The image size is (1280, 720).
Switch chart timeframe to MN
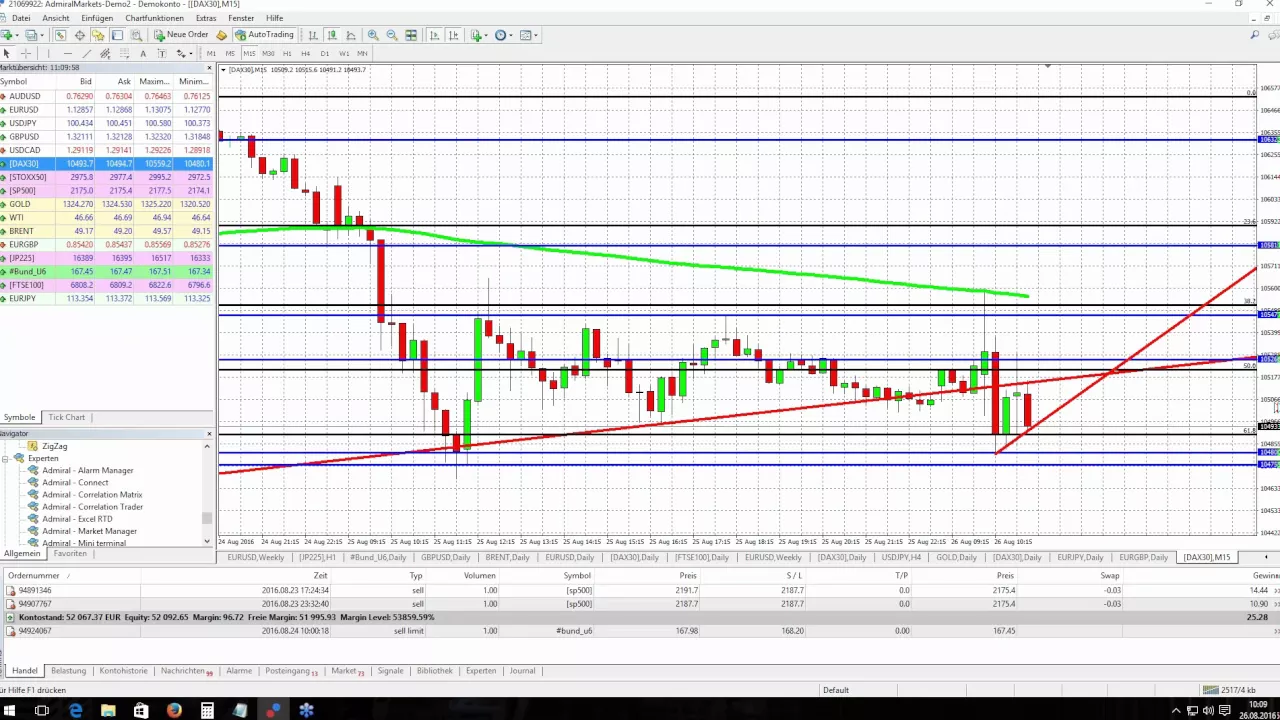point(362,53)
